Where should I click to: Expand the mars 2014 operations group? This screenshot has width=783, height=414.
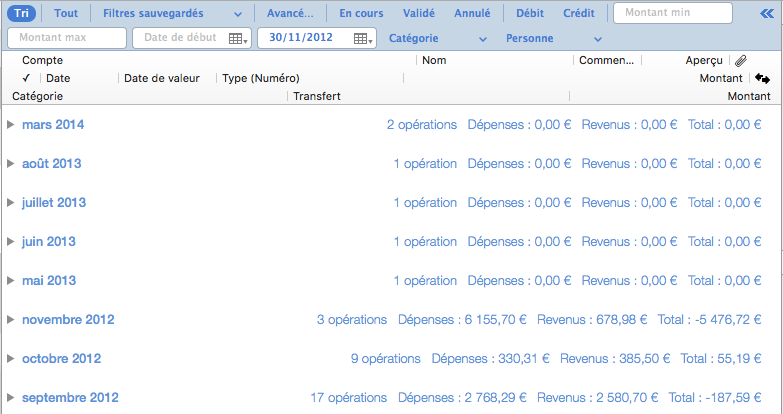pyautogui.click(x=11, y=125)
